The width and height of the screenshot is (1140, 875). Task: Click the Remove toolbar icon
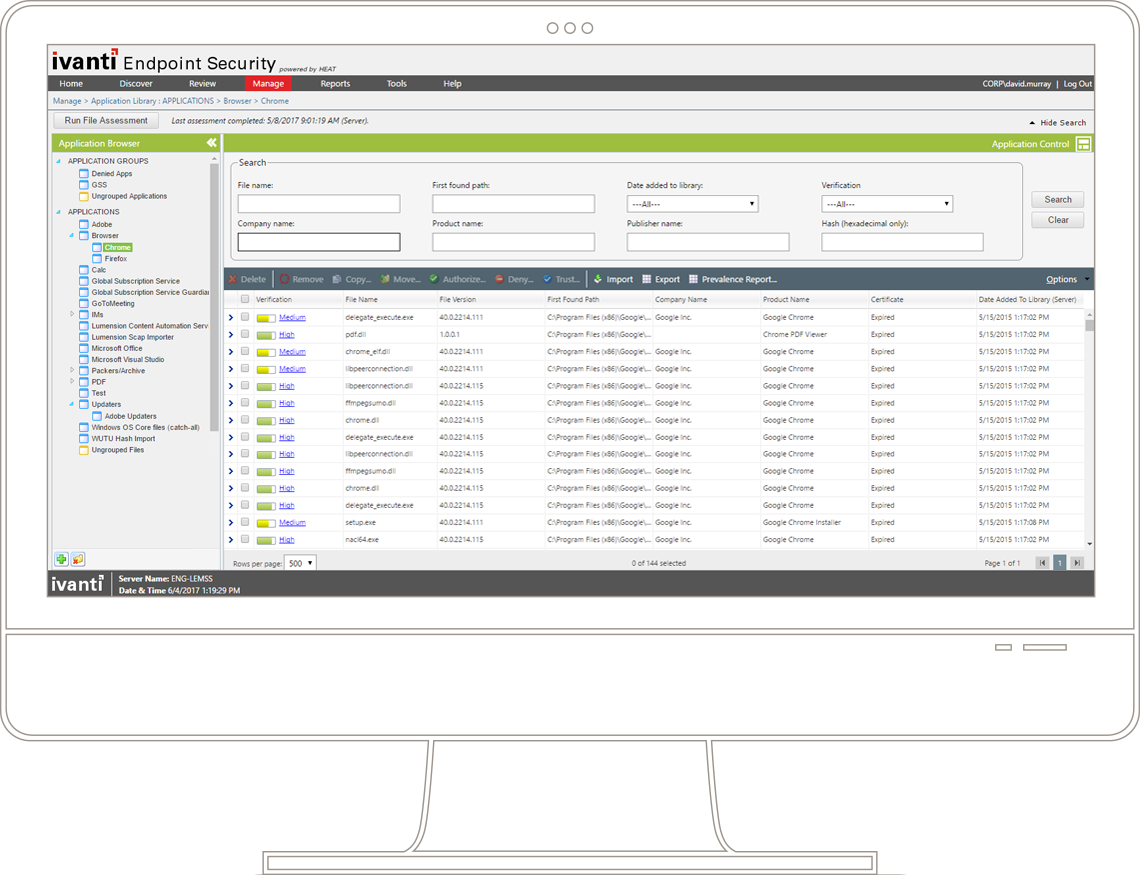click(x=285, y=279)
